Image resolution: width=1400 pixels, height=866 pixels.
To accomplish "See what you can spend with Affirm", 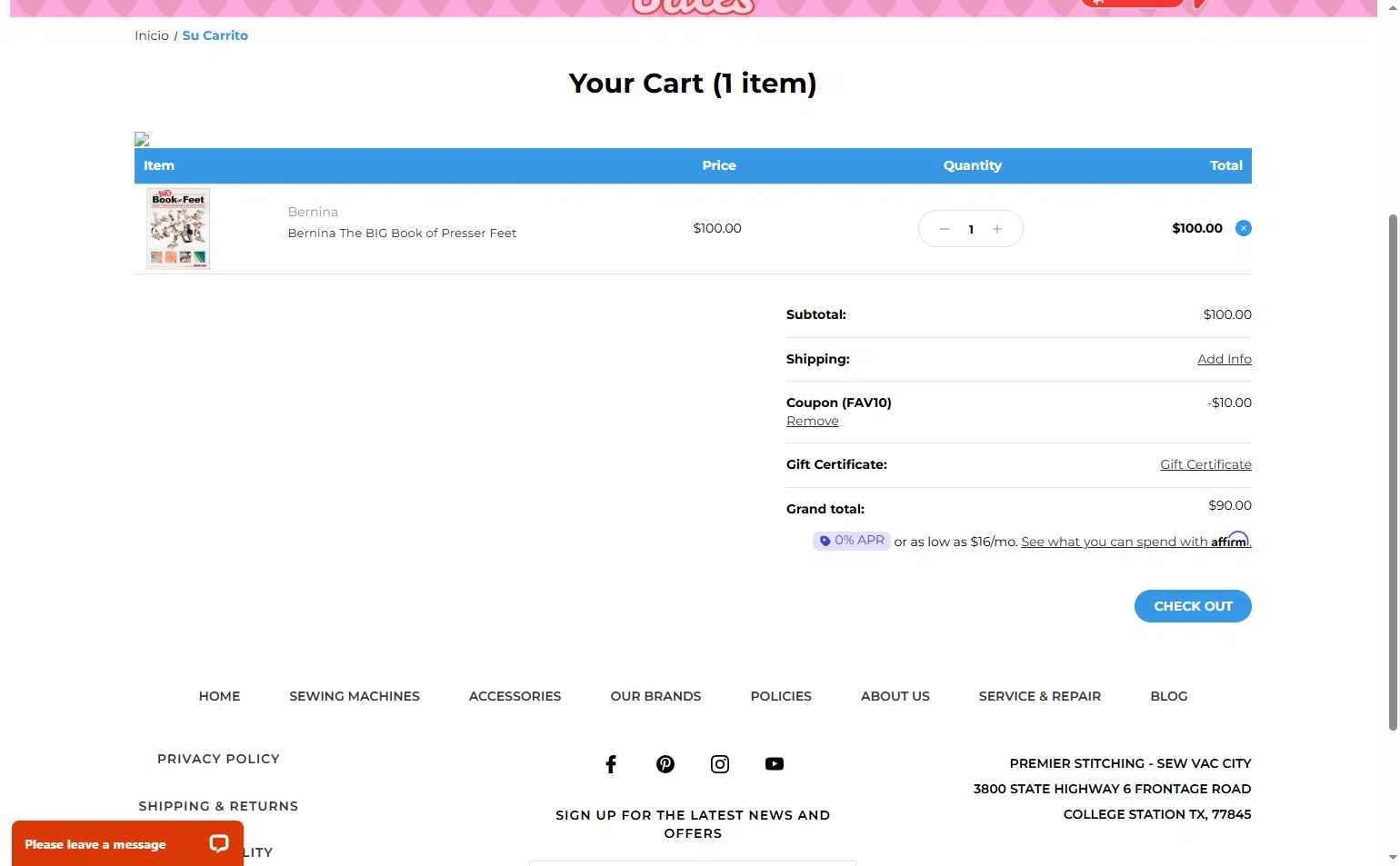I will coord(1135,541).
